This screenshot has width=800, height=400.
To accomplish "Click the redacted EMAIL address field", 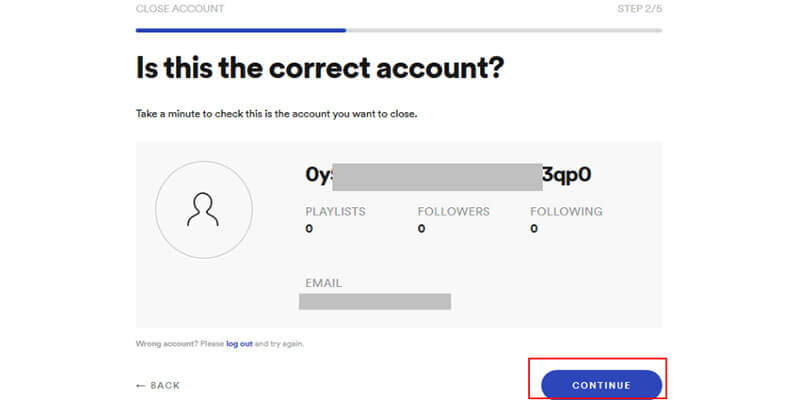I will (375, 302).
